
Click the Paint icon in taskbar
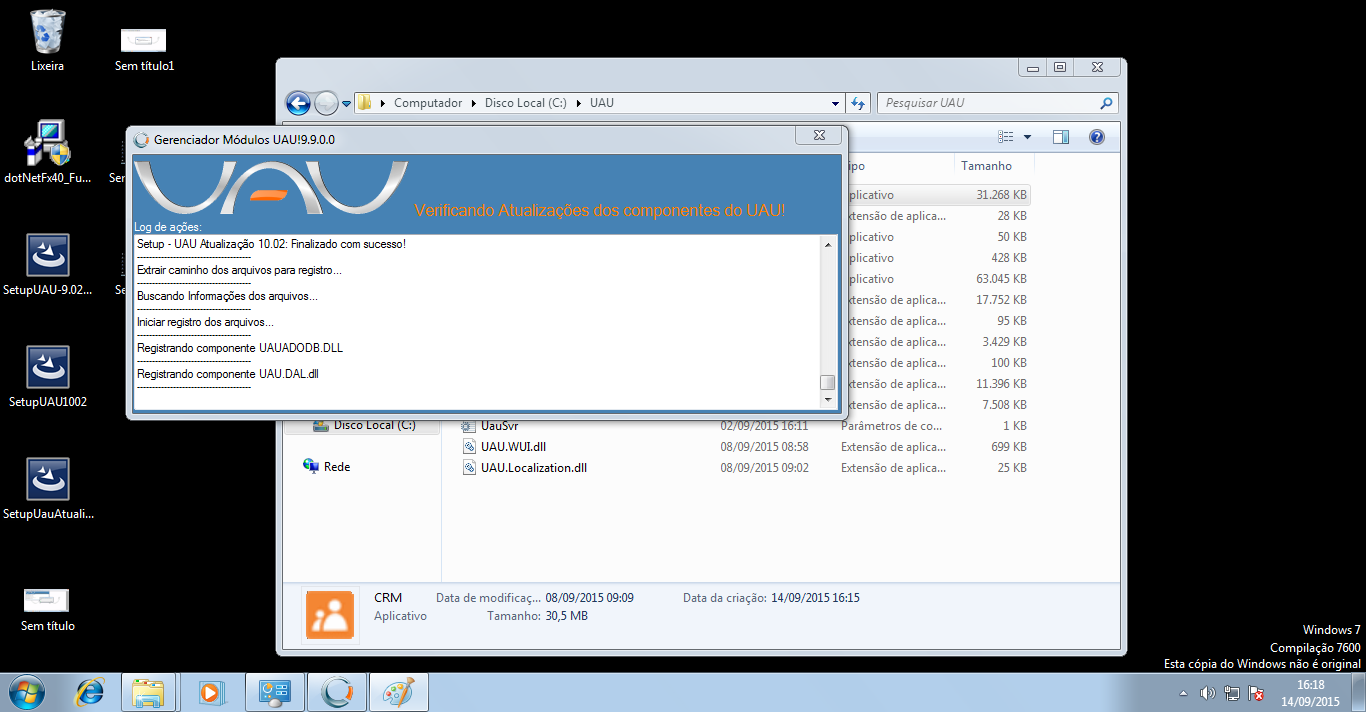click(x=398, y=691)
